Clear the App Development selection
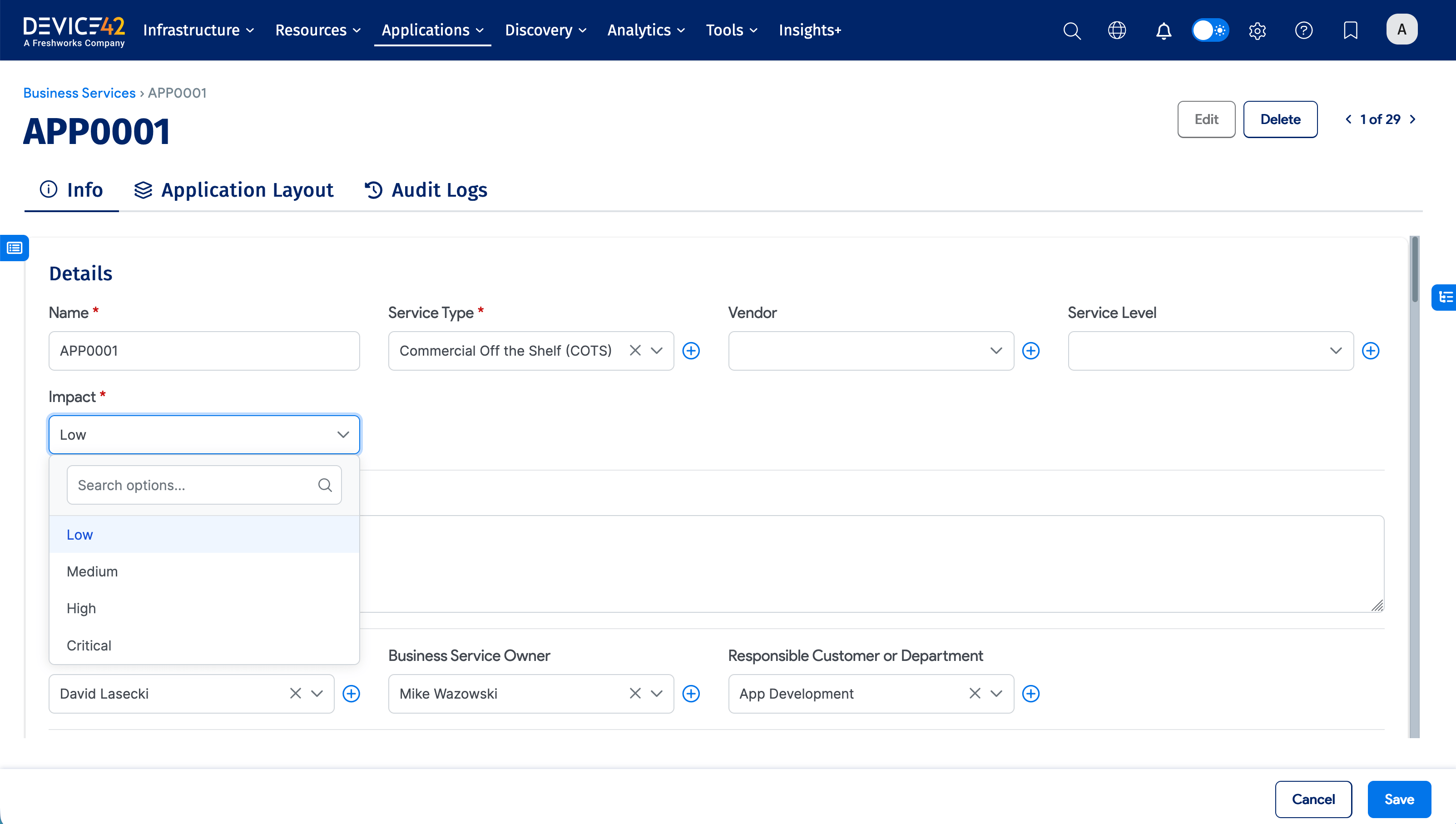The height and width of the screenshot is (824, 1456). tap(975, 694)
